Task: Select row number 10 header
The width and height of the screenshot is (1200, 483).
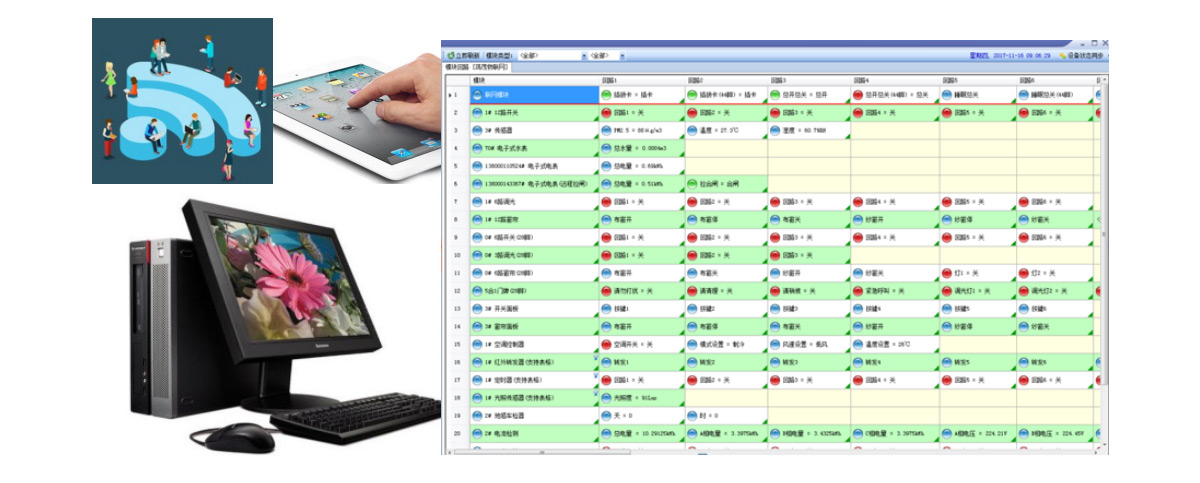Action: (455, 255)
